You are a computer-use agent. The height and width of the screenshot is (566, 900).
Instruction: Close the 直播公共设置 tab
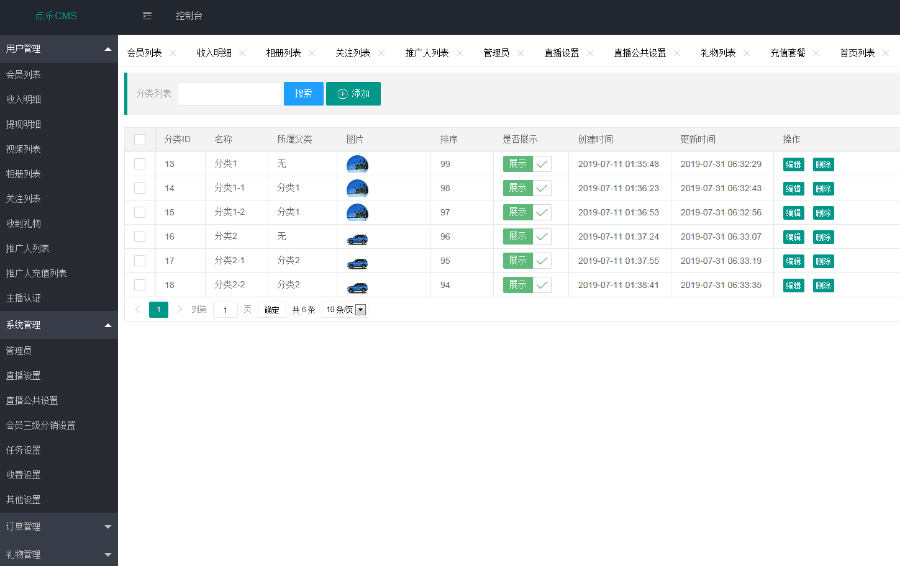[x=677, y=53]
